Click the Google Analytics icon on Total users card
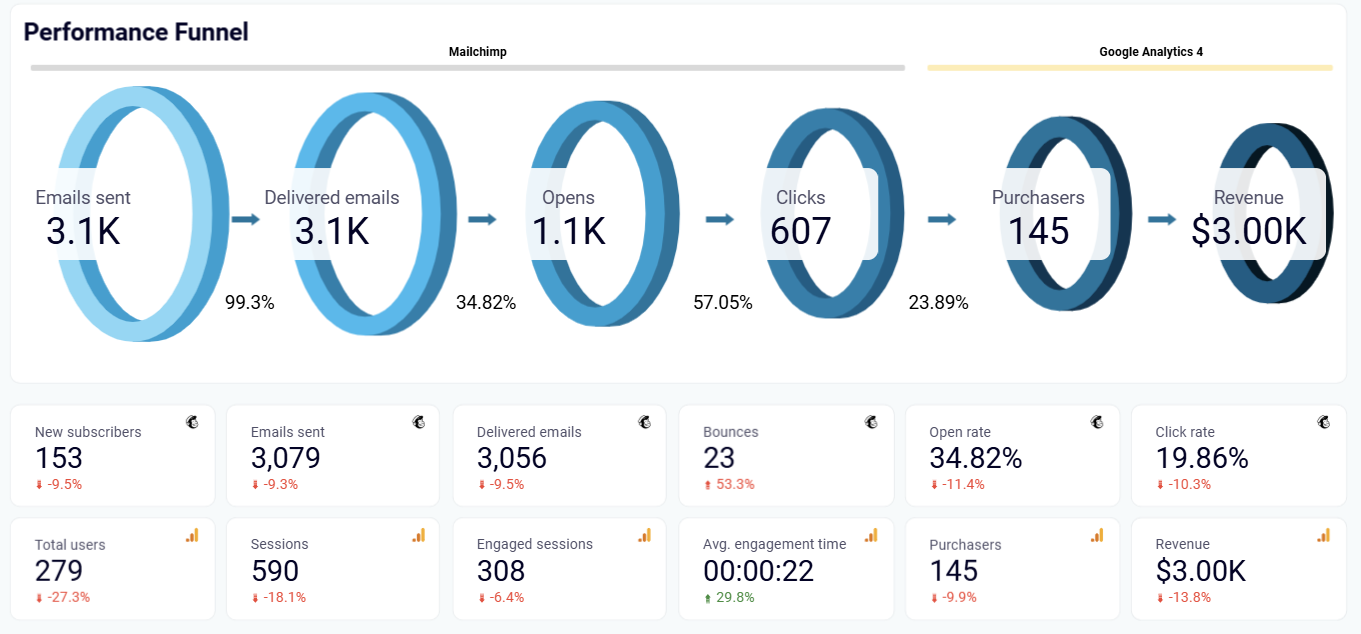This screenshot has width=1361, height=634. [192, 535]
